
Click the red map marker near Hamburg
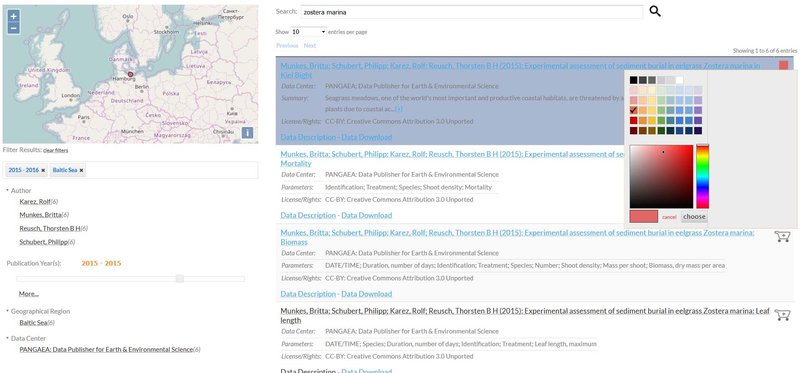click(x=130, y=74)
